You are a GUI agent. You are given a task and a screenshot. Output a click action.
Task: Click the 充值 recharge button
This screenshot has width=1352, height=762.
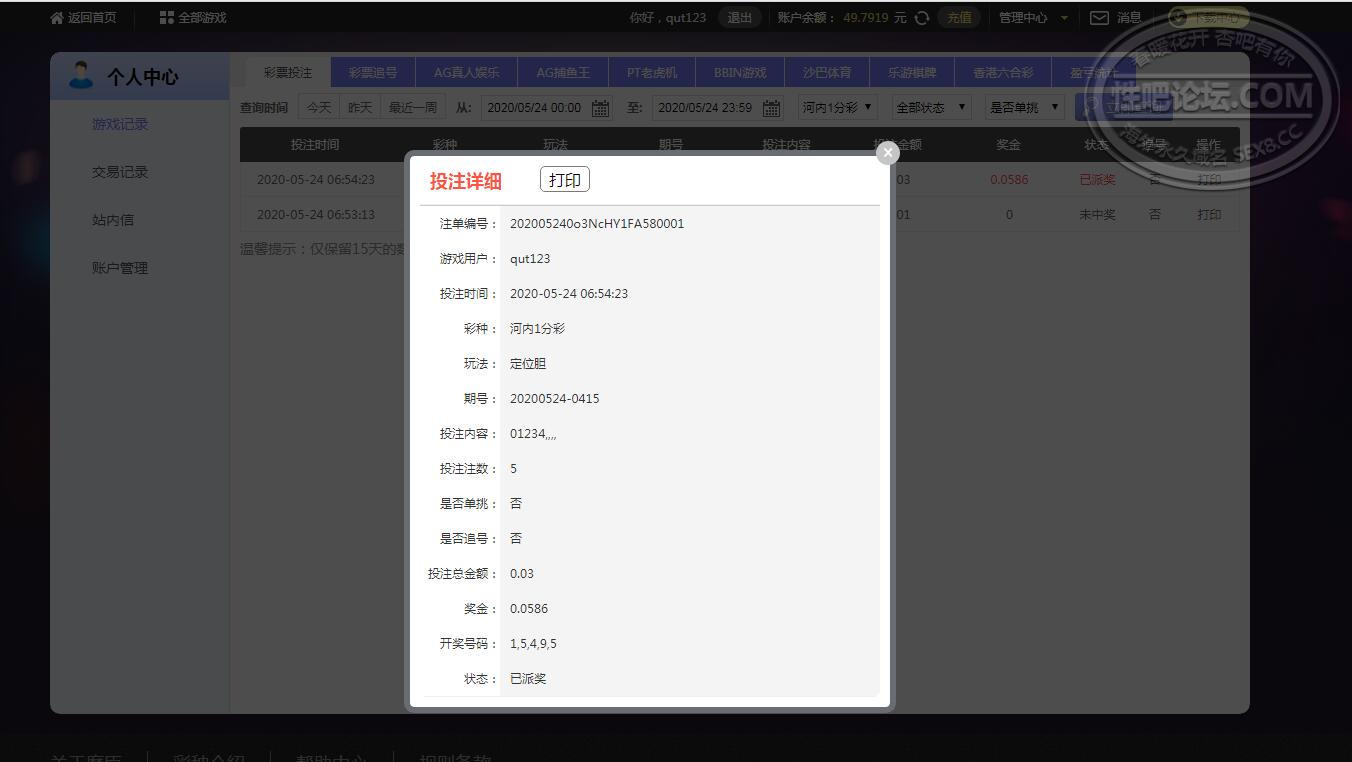click(959, 18)
